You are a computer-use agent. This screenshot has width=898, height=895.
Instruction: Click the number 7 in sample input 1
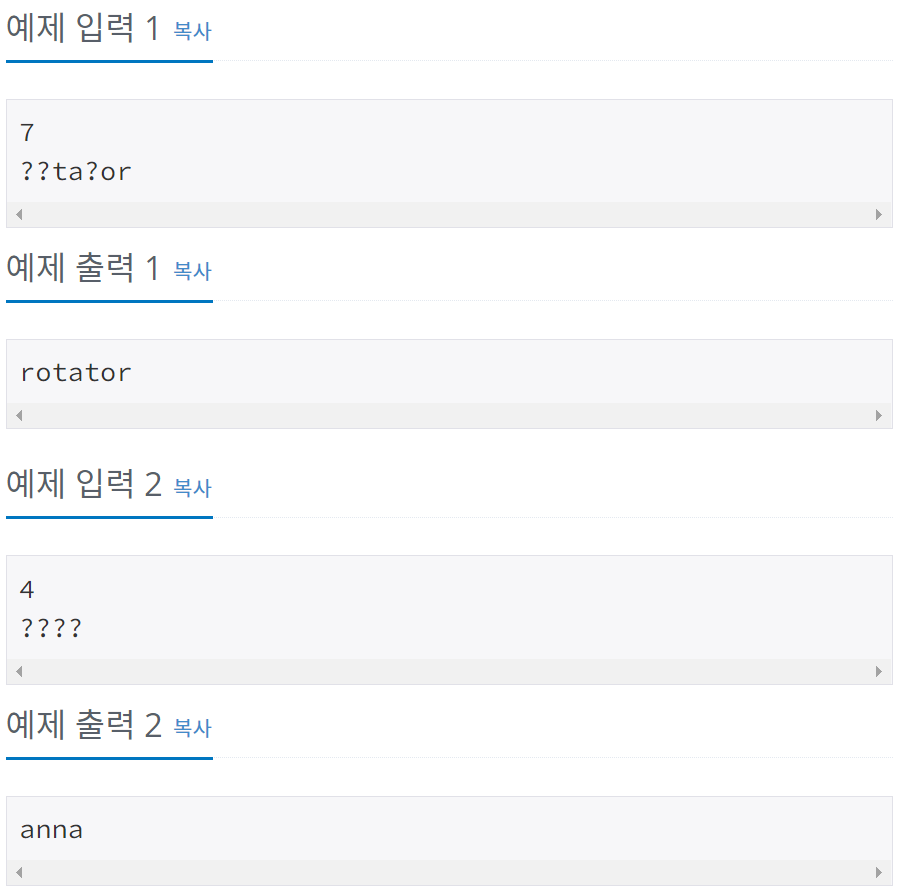25,132
